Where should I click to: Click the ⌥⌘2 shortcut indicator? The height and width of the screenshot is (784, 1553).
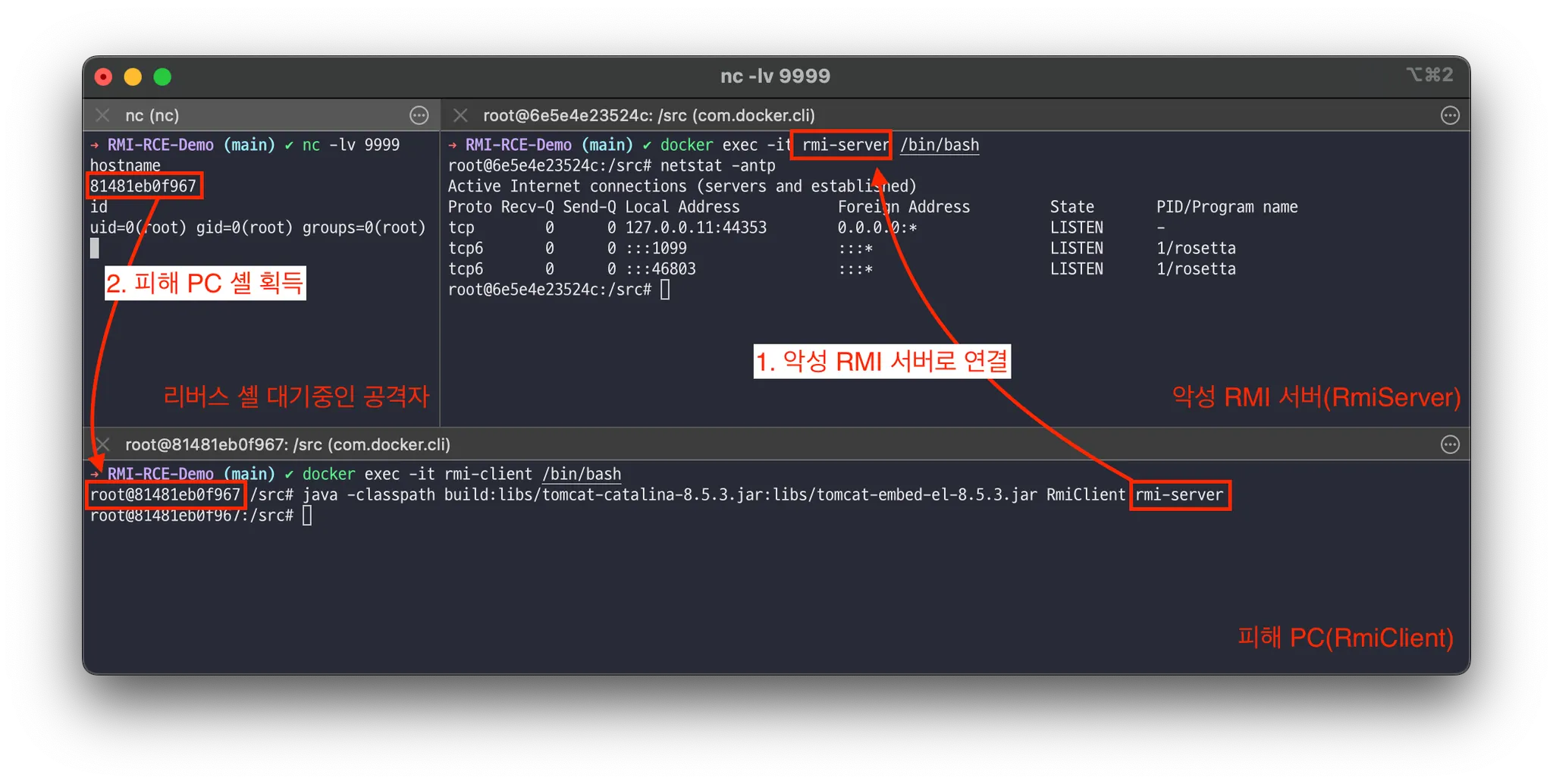pos(1429,74)
